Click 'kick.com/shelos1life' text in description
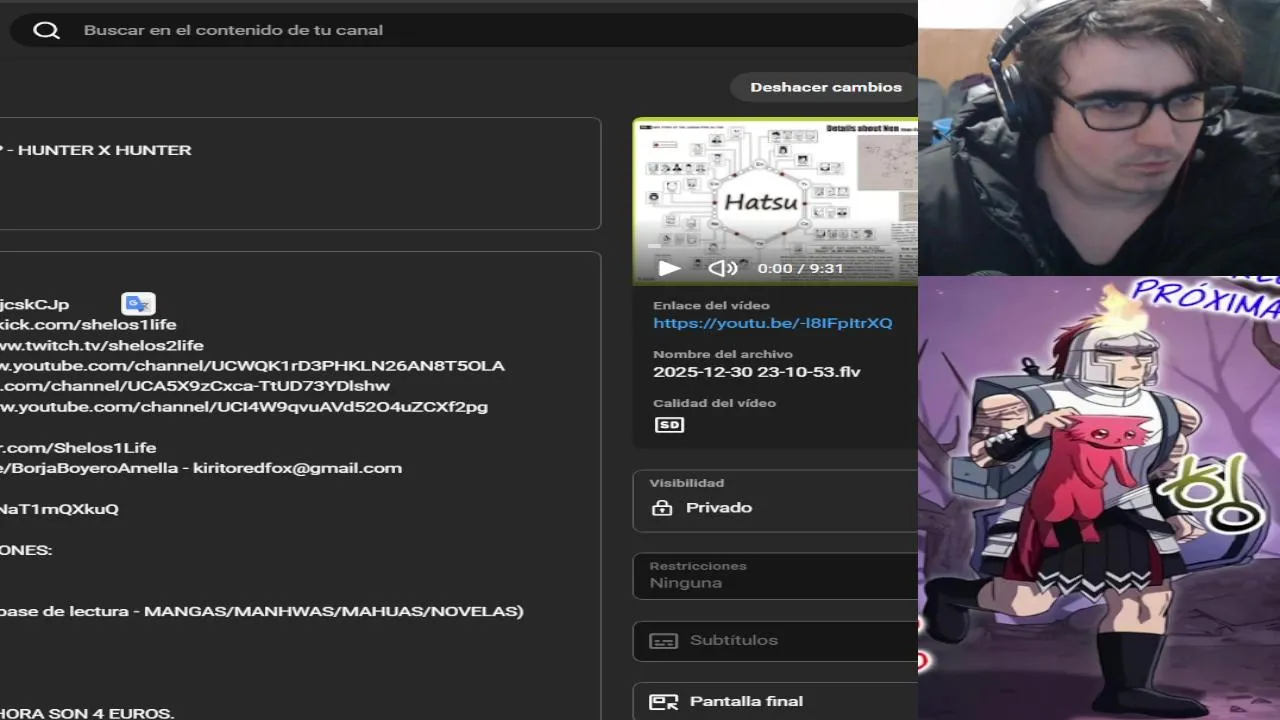The width and height of the screenshot is (1280, 720). click(x=88, y=325)
